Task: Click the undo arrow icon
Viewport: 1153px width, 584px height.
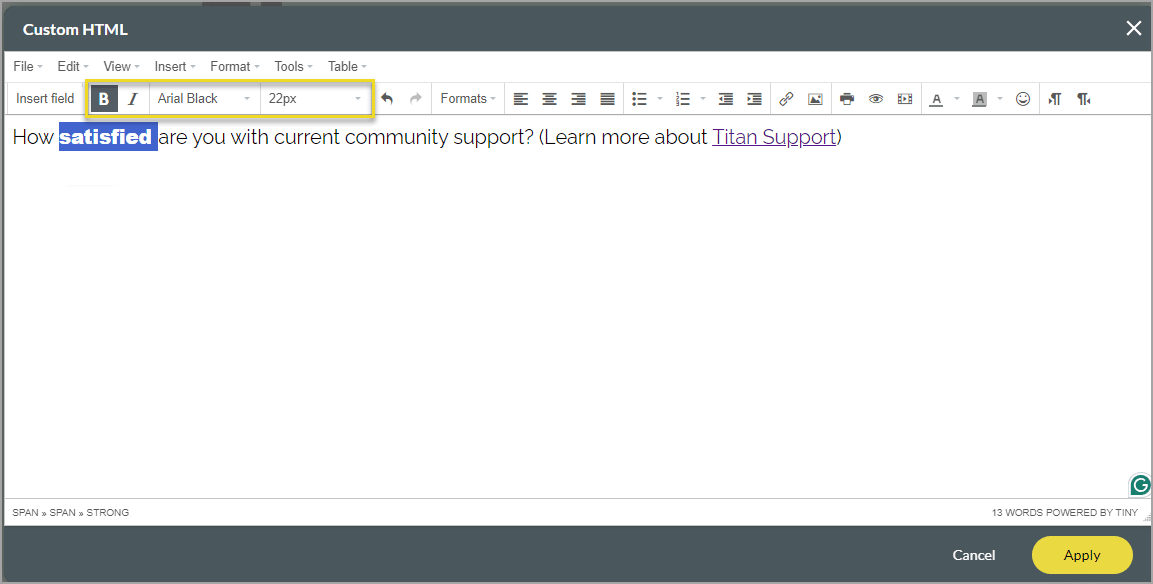Action: pyautogui.click(x=387, y=99)
